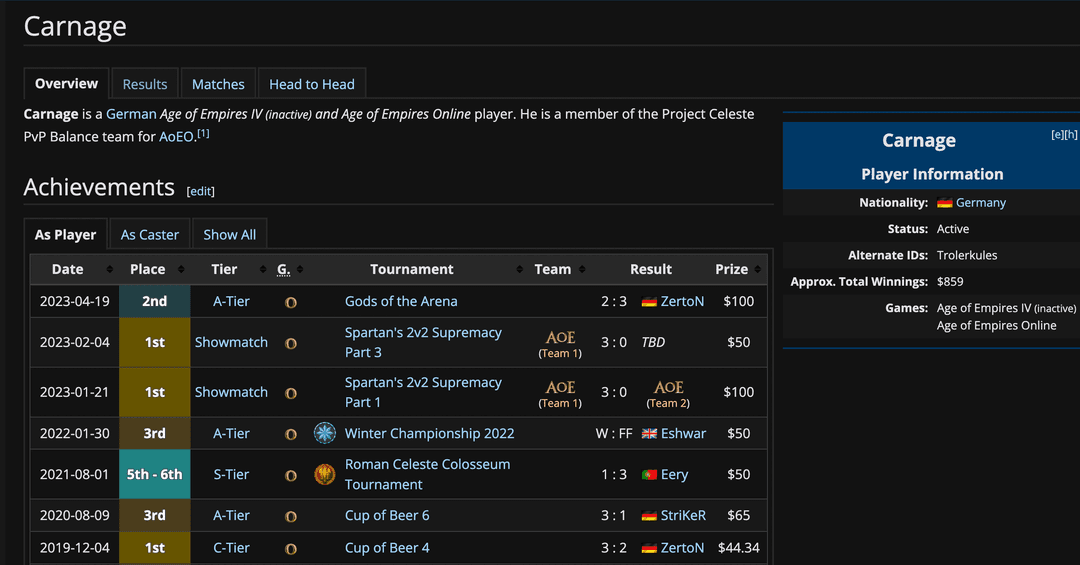Select the As Player achievements tab
The height and width of the screenshot is (565, 1080).
pos(65,234)
